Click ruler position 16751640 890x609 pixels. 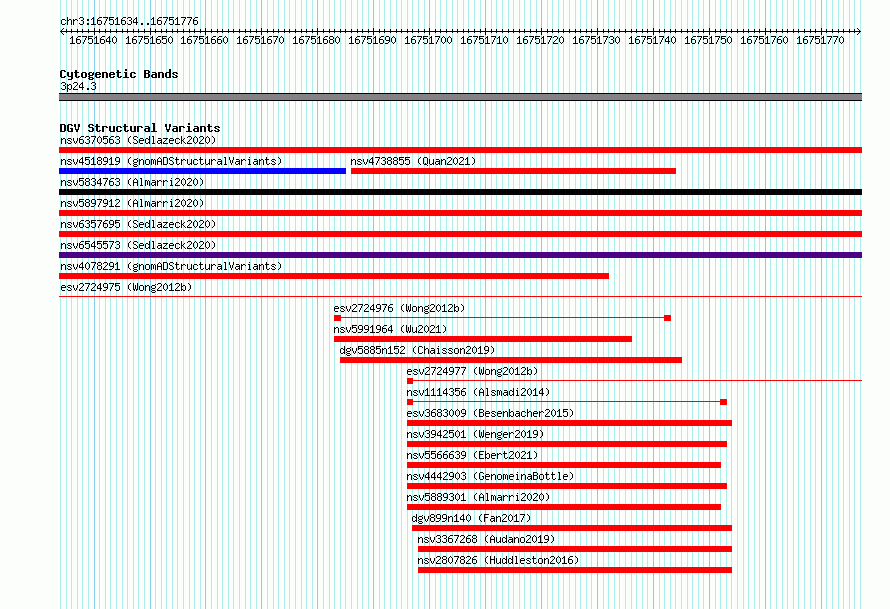(93, 40)
